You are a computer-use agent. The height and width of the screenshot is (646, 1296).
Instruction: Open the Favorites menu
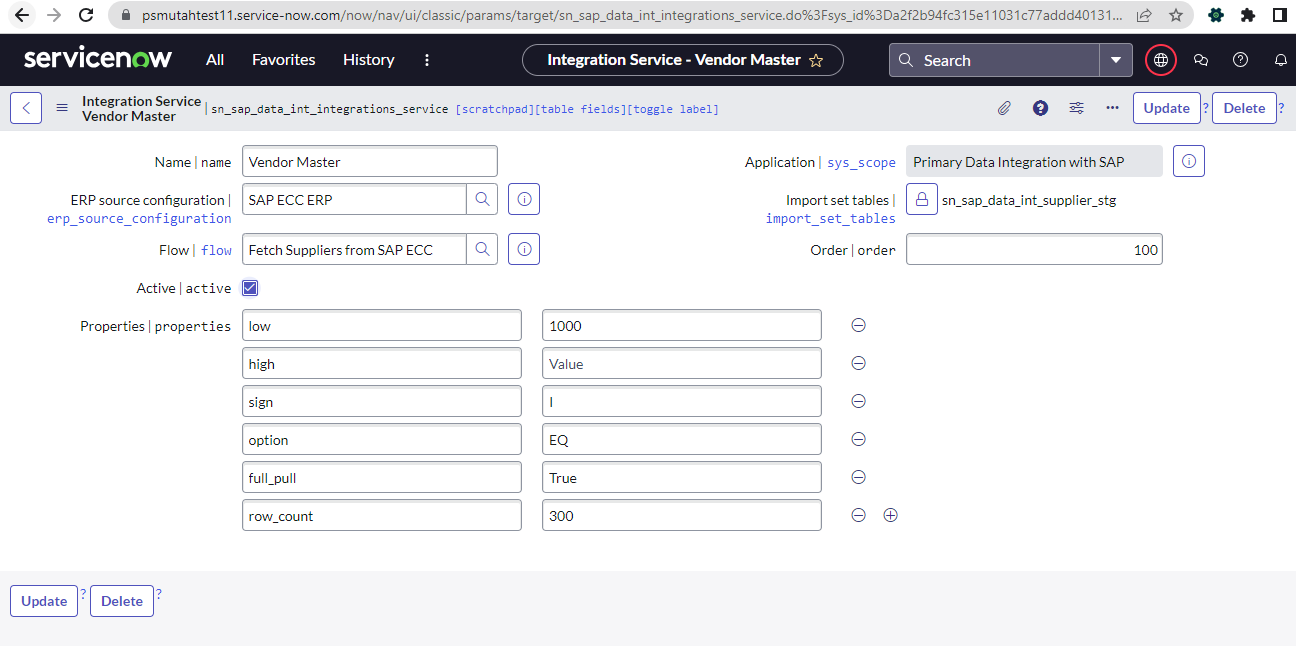284,60
